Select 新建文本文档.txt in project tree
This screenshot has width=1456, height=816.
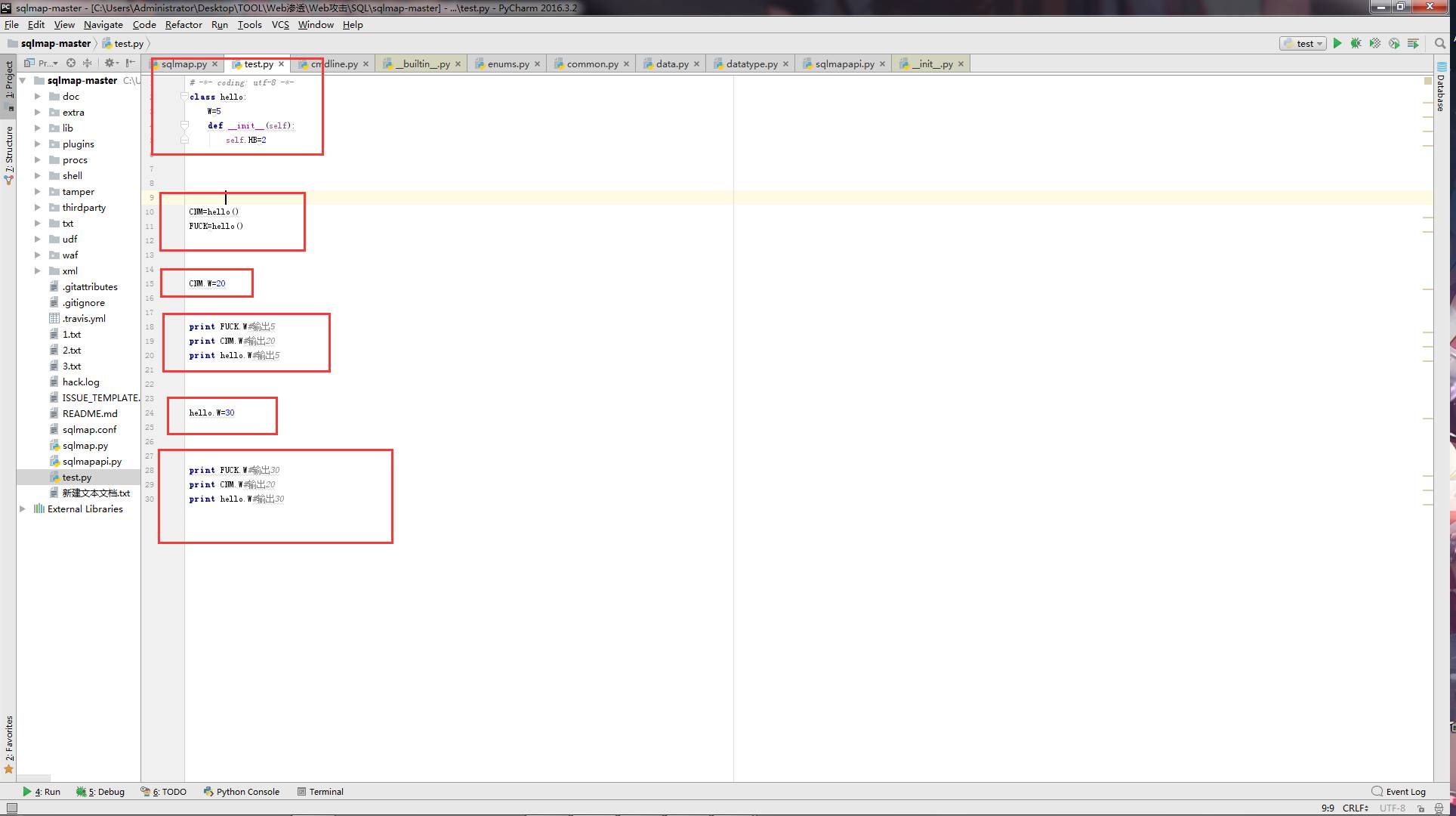[95, 493]
